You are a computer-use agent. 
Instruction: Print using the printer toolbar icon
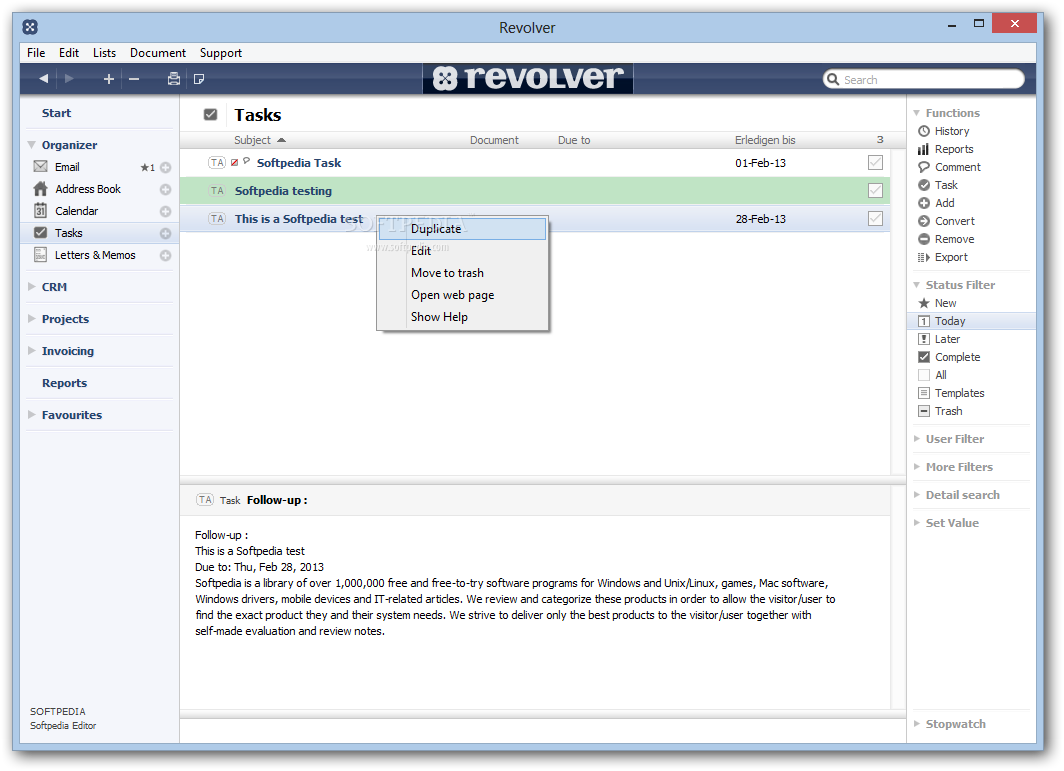pyautogui.click(x=174, y=79)
